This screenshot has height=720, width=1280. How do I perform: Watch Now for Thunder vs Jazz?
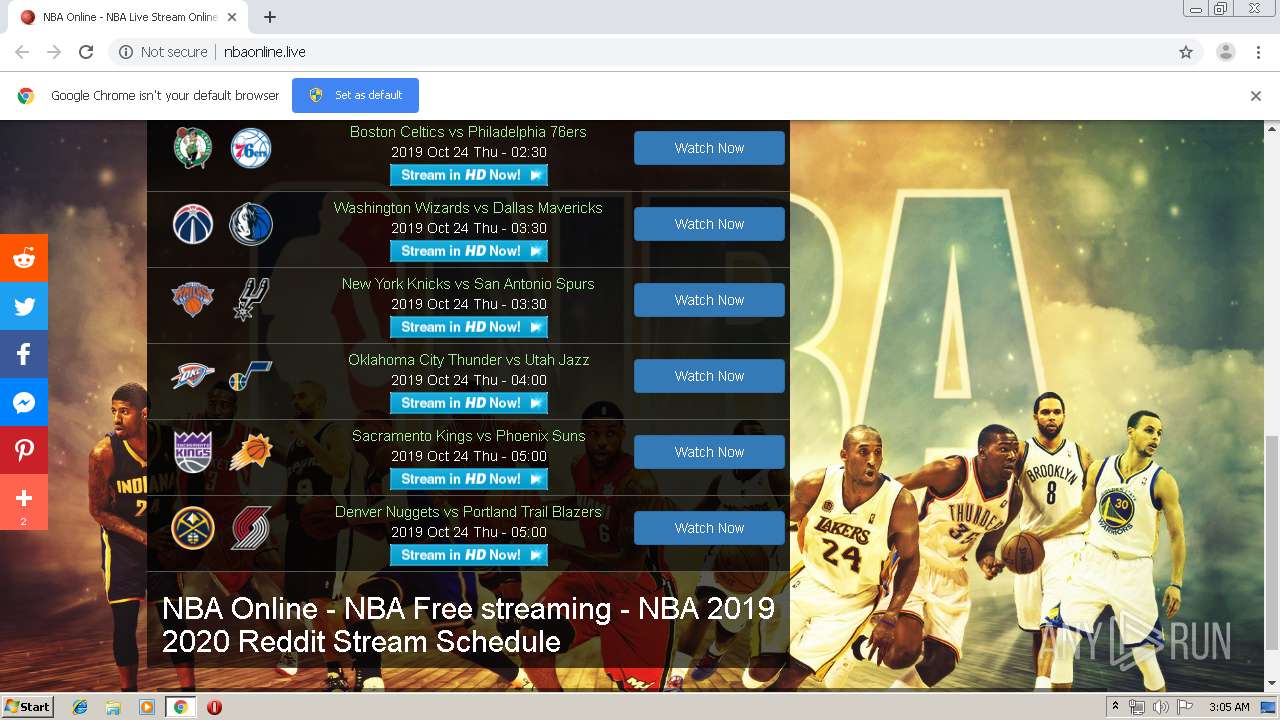(x=709, y=376)
